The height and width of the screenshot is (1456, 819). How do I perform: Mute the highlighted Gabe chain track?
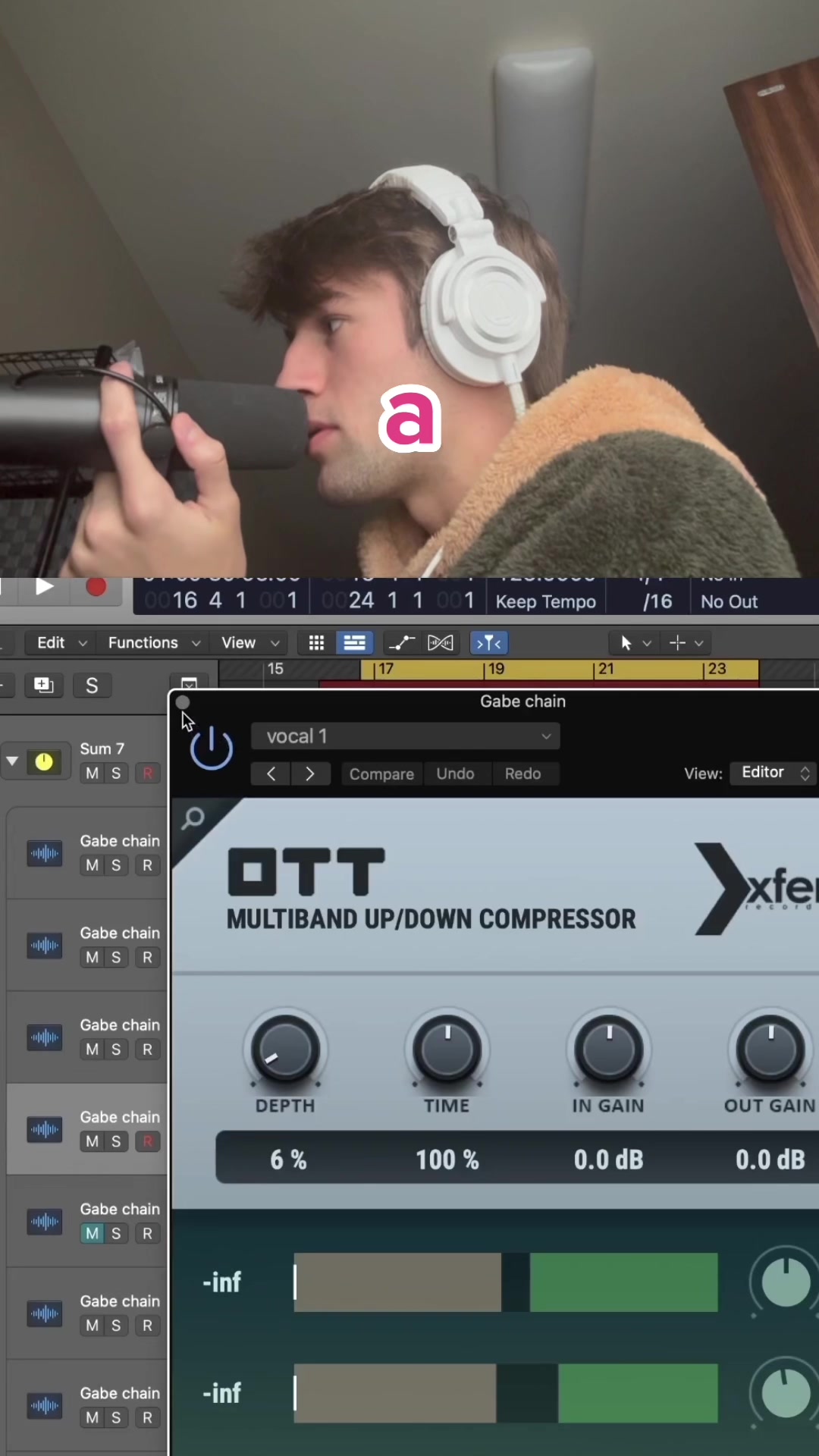[x=93, y=1141]
